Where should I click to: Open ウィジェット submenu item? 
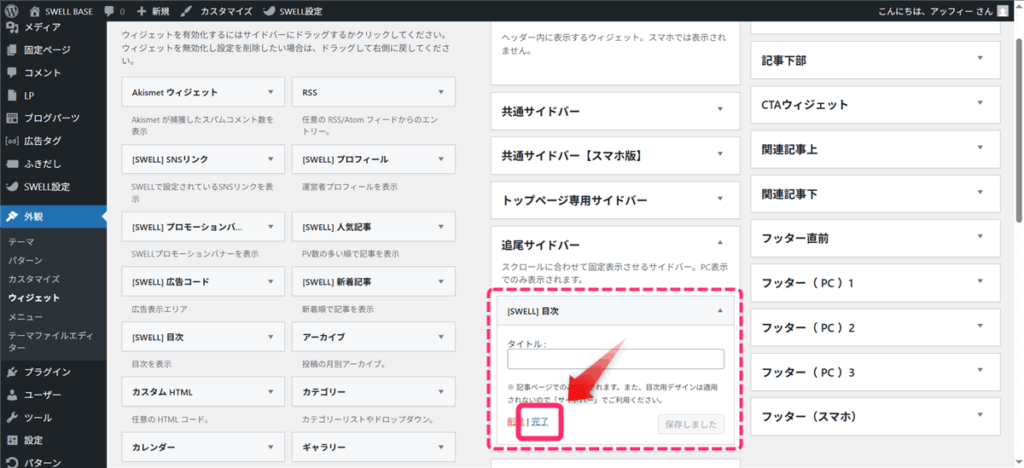point(34,298)
